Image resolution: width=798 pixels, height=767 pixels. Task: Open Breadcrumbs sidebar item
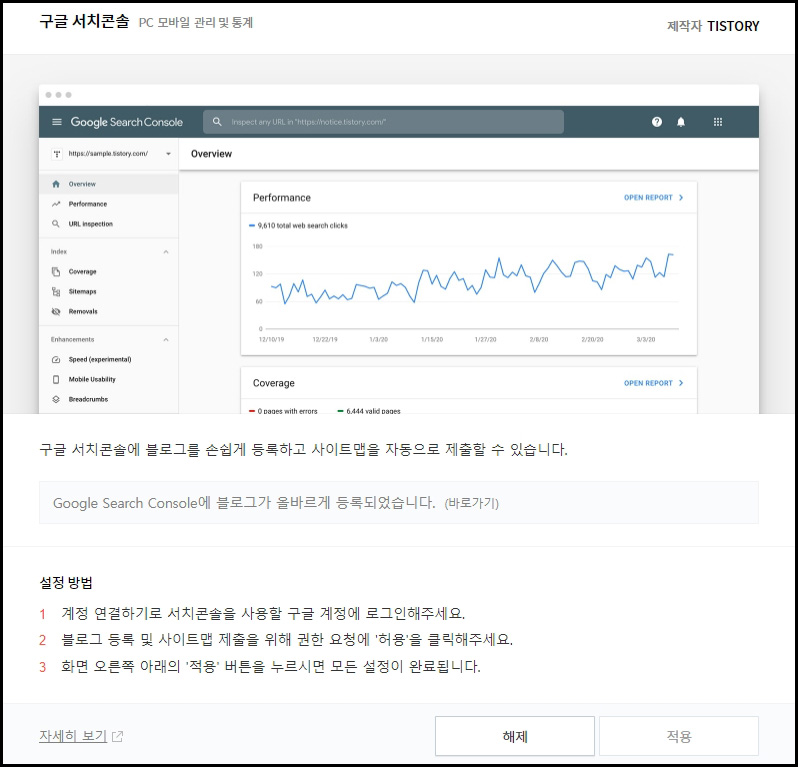pyautogui.click(x=108, y=399)
